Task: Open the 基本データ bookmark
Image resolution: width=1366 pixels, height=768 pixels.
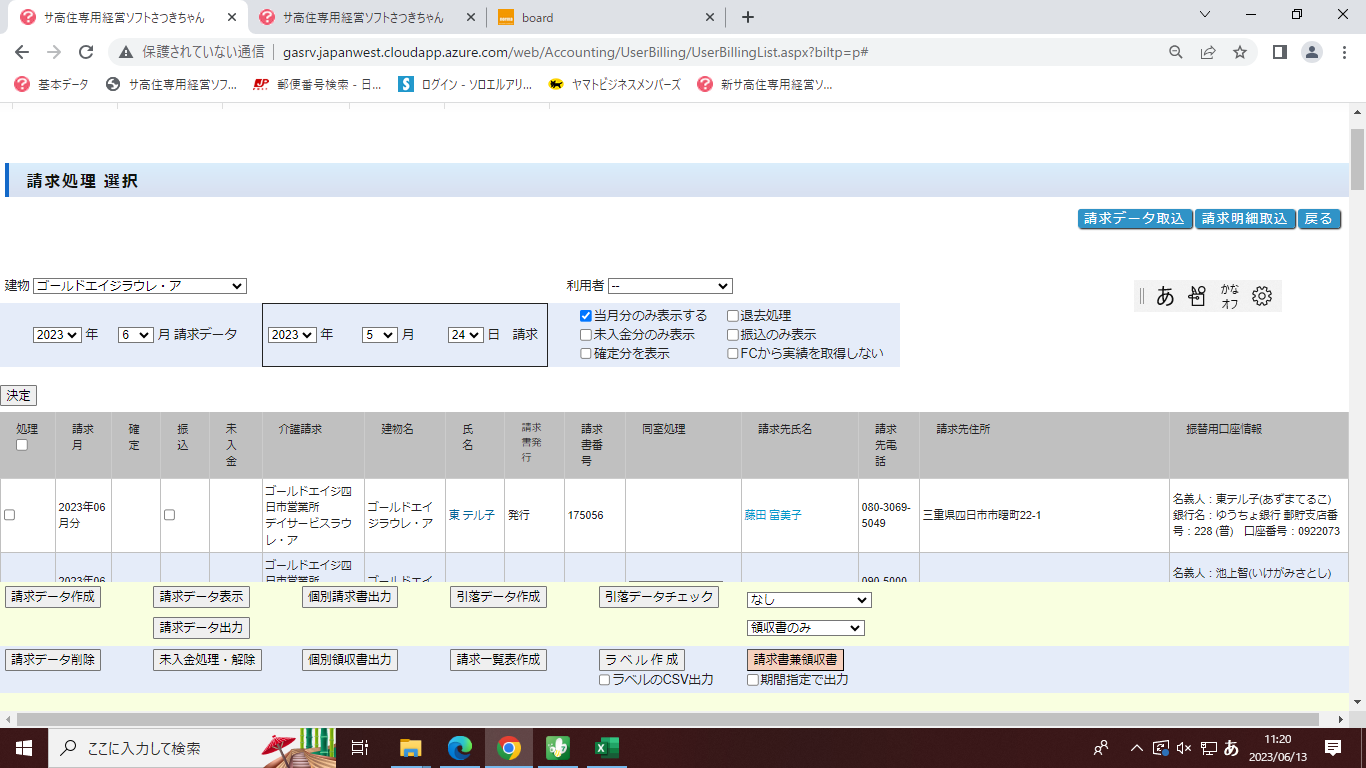Action: click(x=52, y=85)
